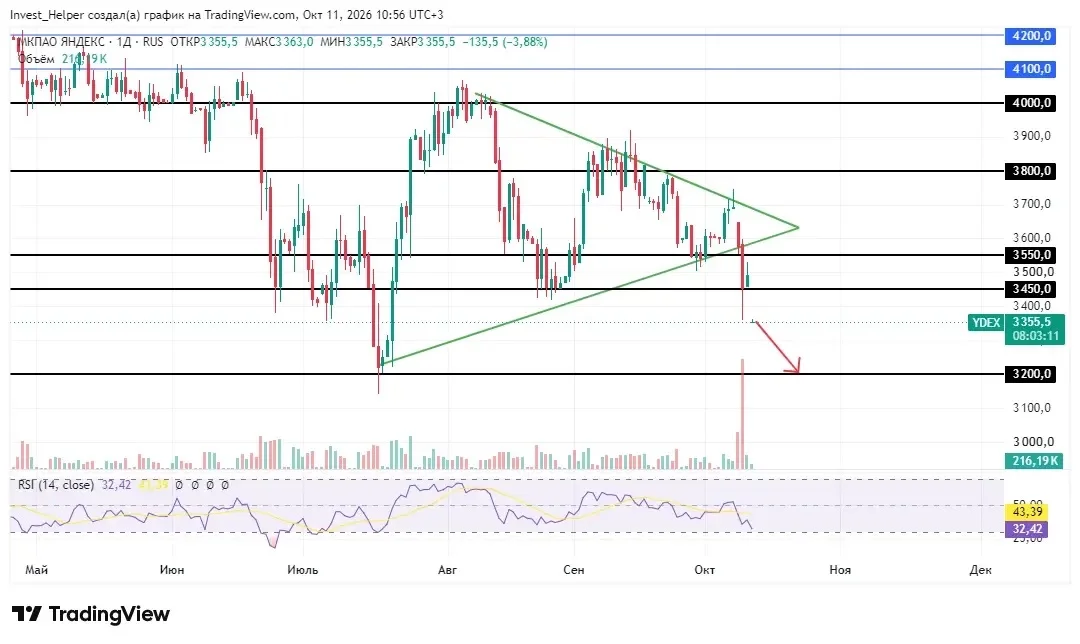1080x644 pixels.
Task: Click the Ноя label on time axis
Action: click(840, 570)
